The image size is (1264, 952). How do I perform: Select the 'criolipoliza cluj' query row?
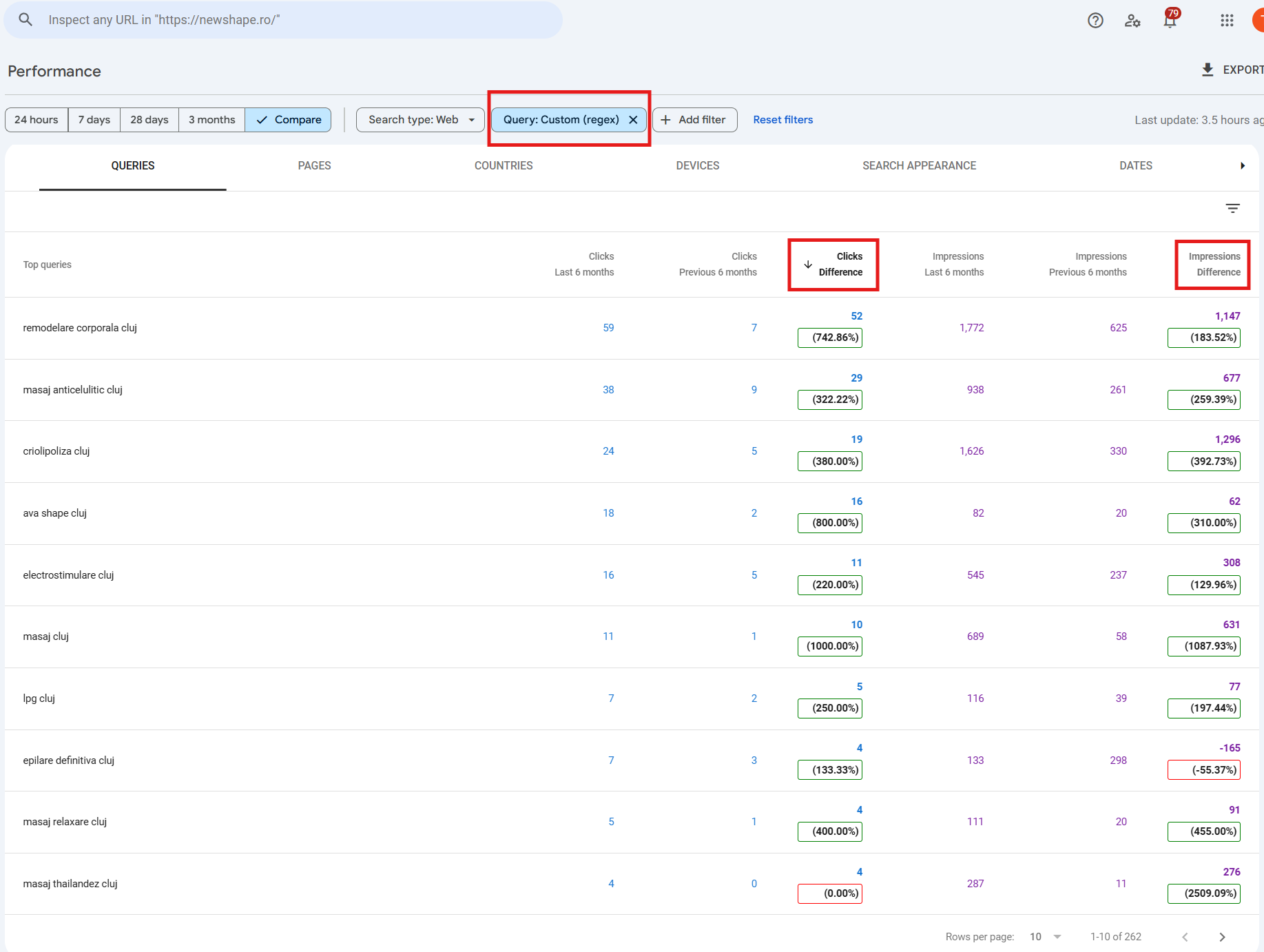point(632,451)
